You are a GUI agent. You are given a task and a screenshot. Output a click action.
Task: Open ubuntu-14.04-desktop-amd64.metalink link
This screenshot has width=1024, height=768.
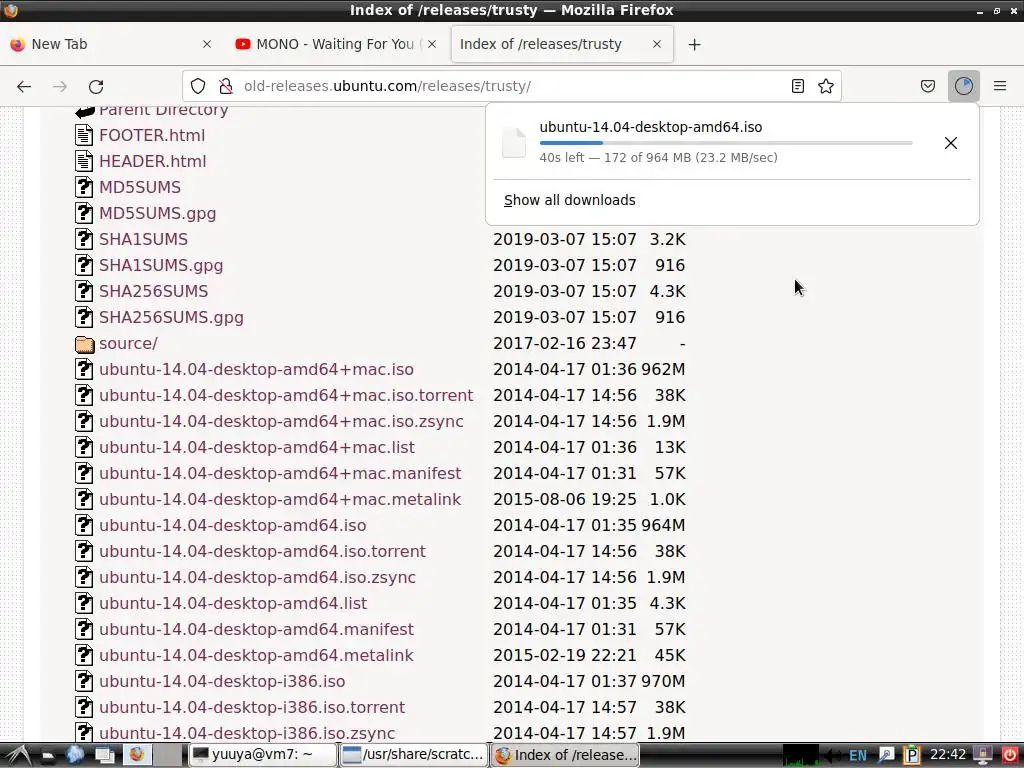(256, 656)
